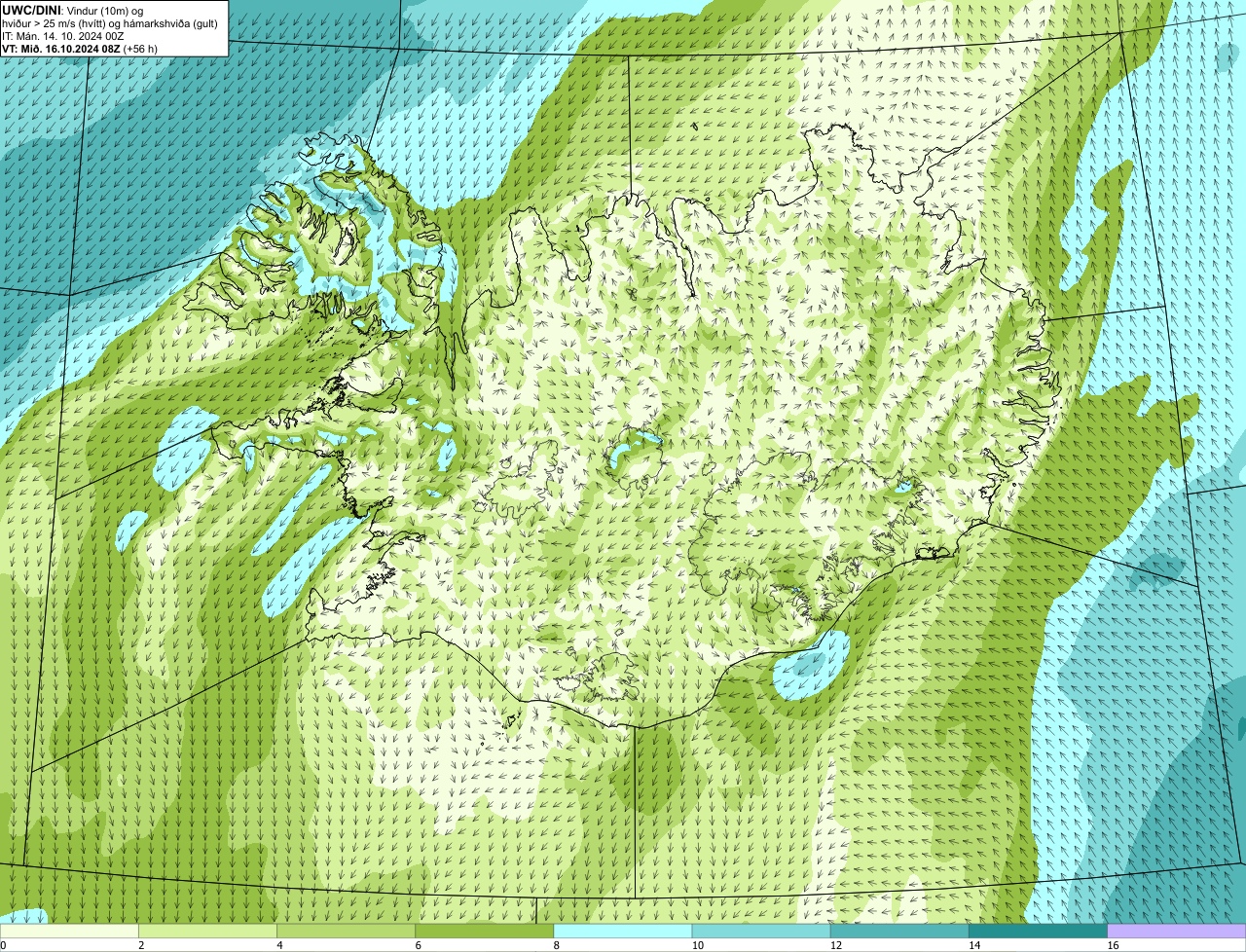Click the '0' label on the wind scale

3,945
